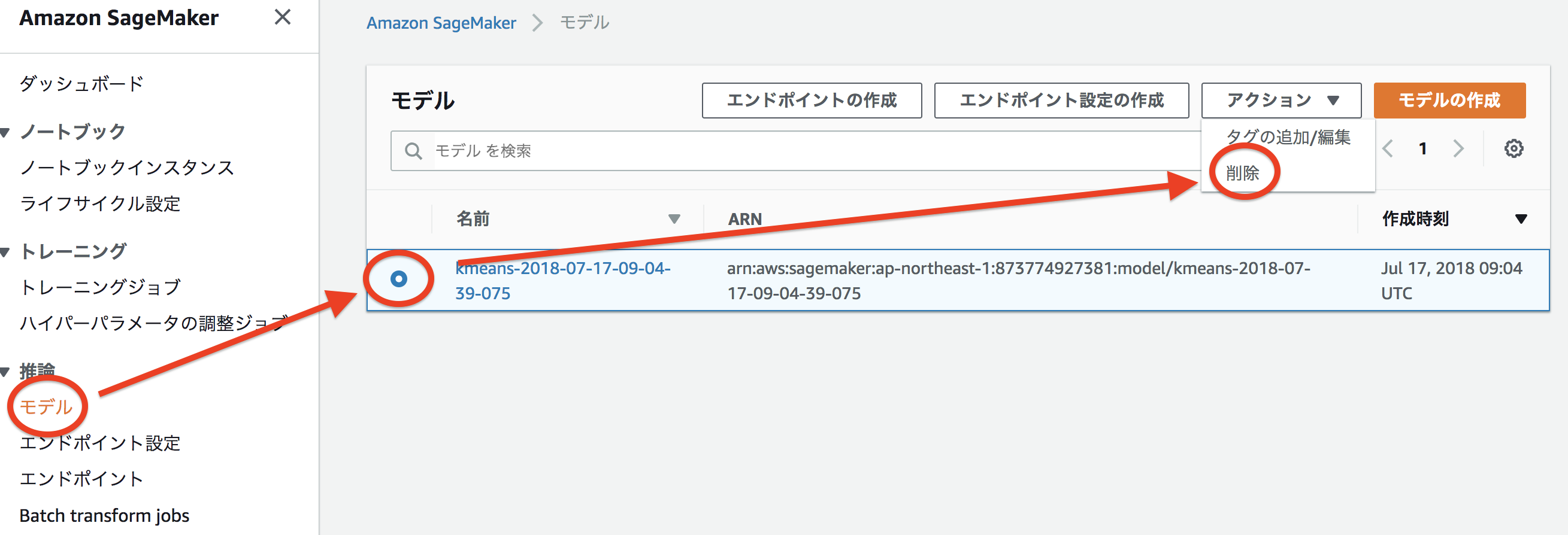
Task: Close the Amazon SageMaker sidebar panel
Action: tap(283, 17)
